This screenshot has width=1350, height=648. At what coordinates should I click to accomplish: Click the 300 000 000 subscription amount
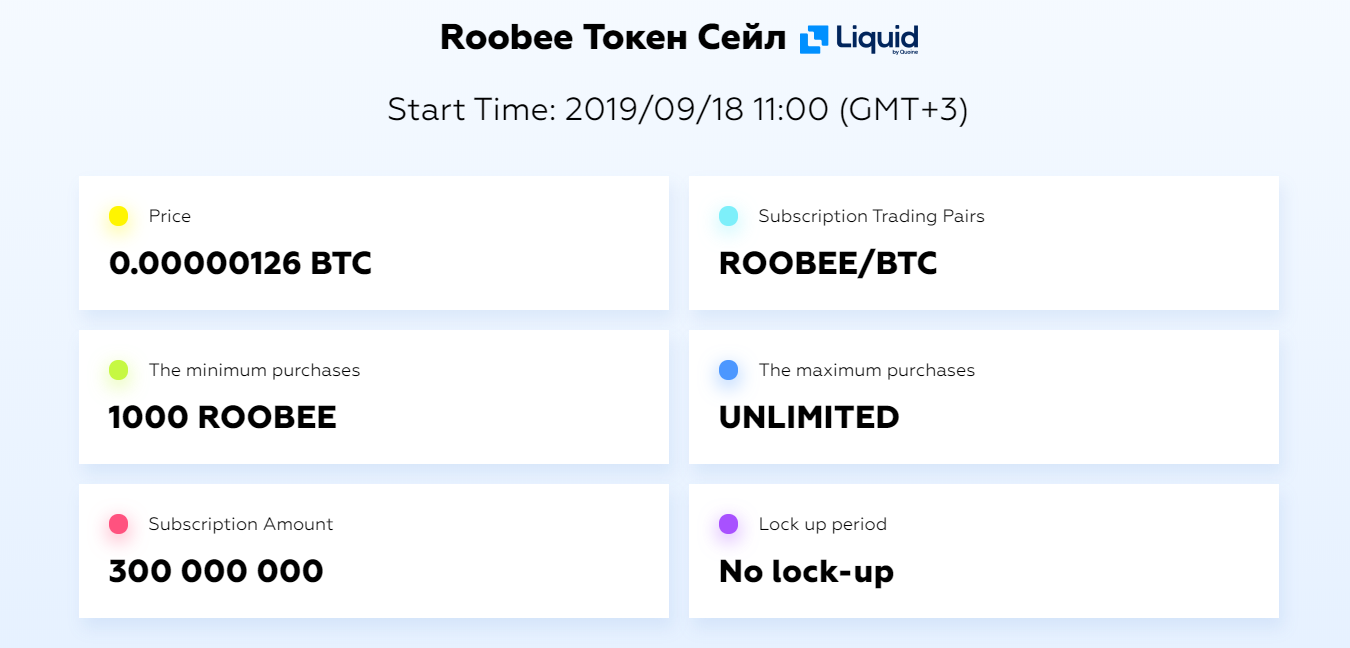[216, 572]
